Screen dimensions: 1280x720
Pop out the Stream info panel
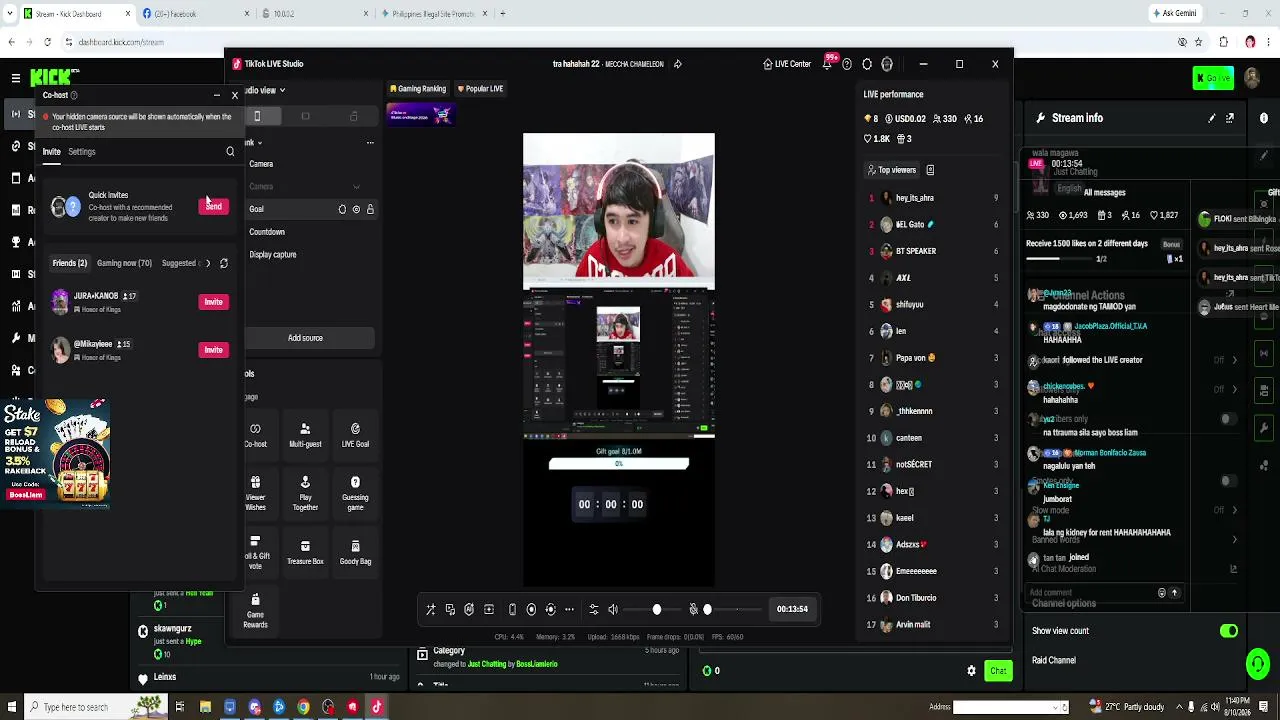point(1230,118)
